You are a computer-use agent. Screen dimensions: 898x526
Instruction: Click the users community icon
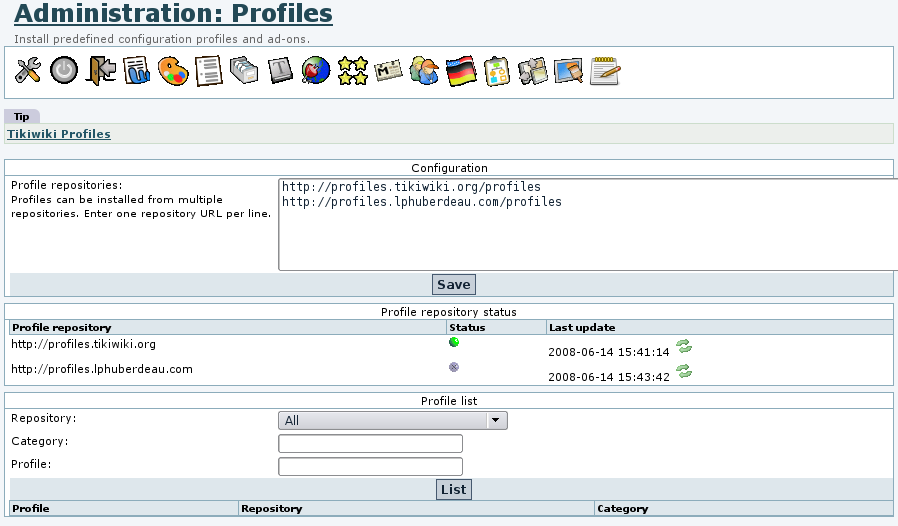[x=424, y=72]
